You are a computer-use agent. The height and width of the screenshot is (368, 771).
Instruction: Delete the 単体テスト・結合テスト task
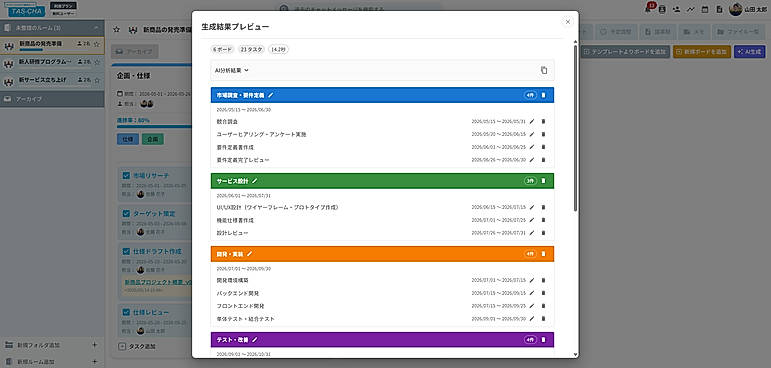543,318
